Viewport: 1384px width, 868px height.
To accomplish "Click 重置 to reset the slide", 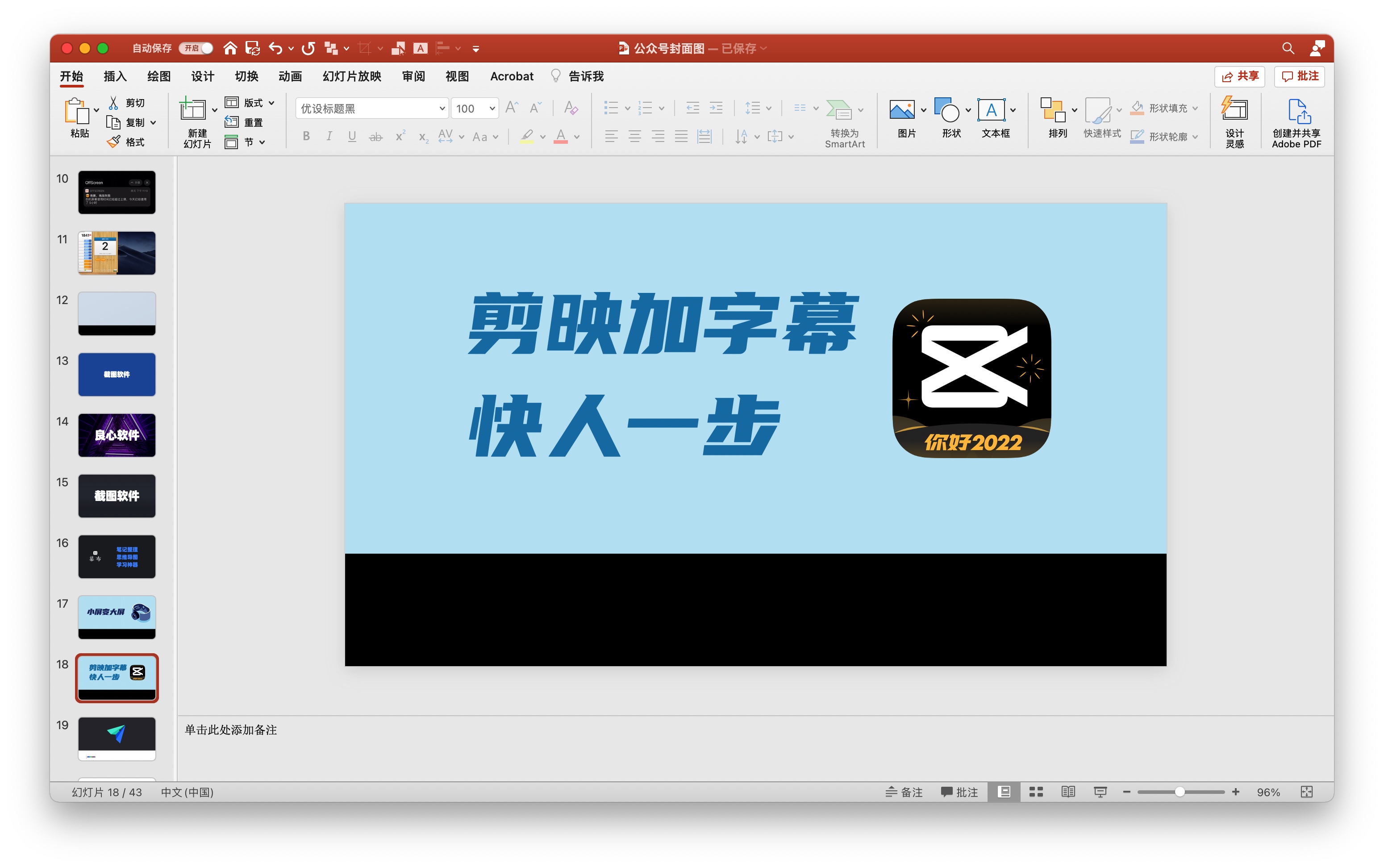I will pos(244,122).
